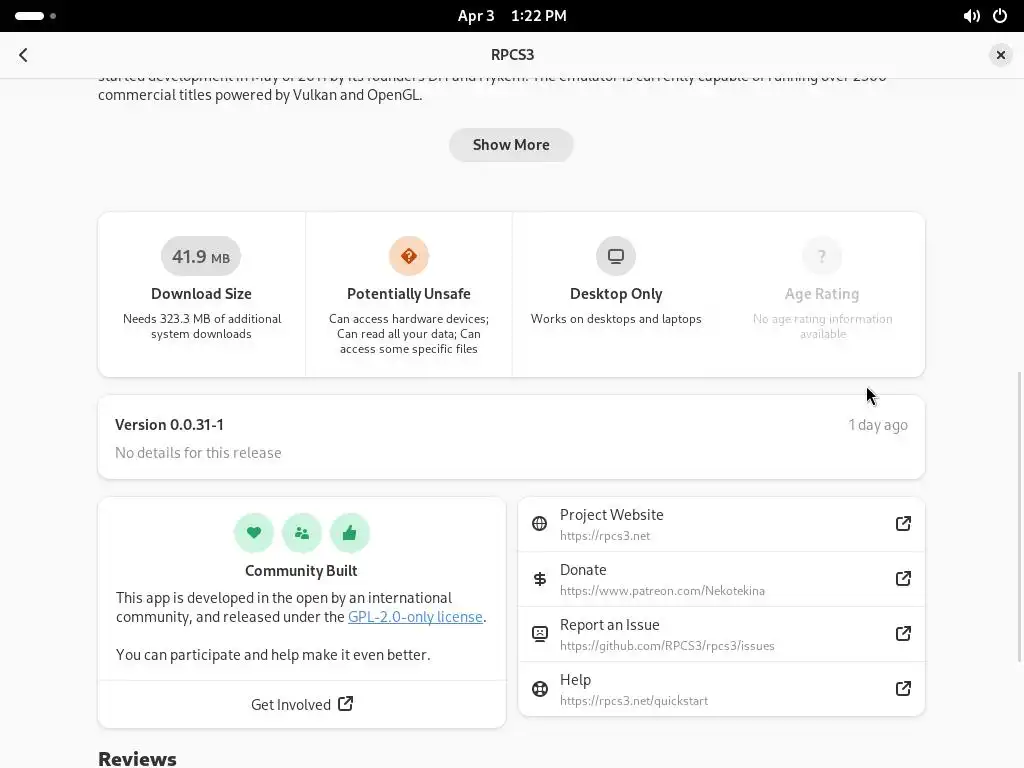
Task: Click the '1 day ago' release date
Action: coord(878,425)
